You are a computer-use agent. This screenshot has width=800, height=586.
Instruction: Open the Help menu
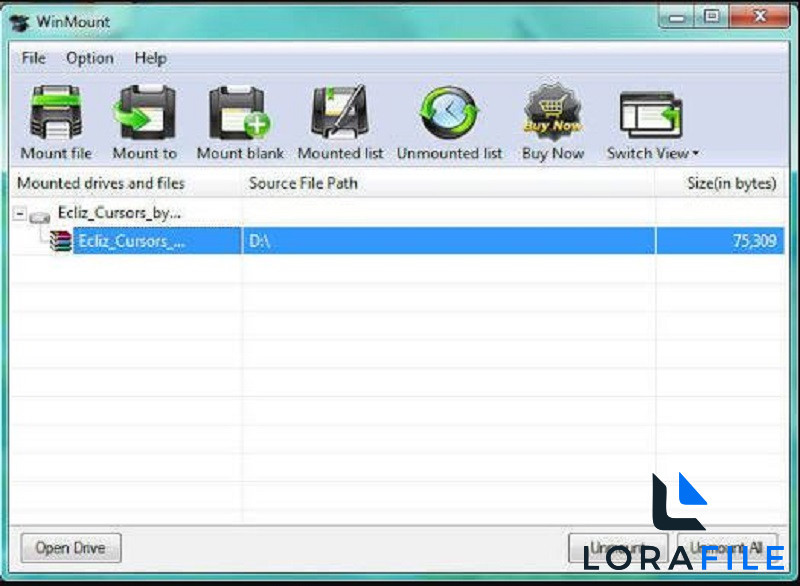coord(151,58)
